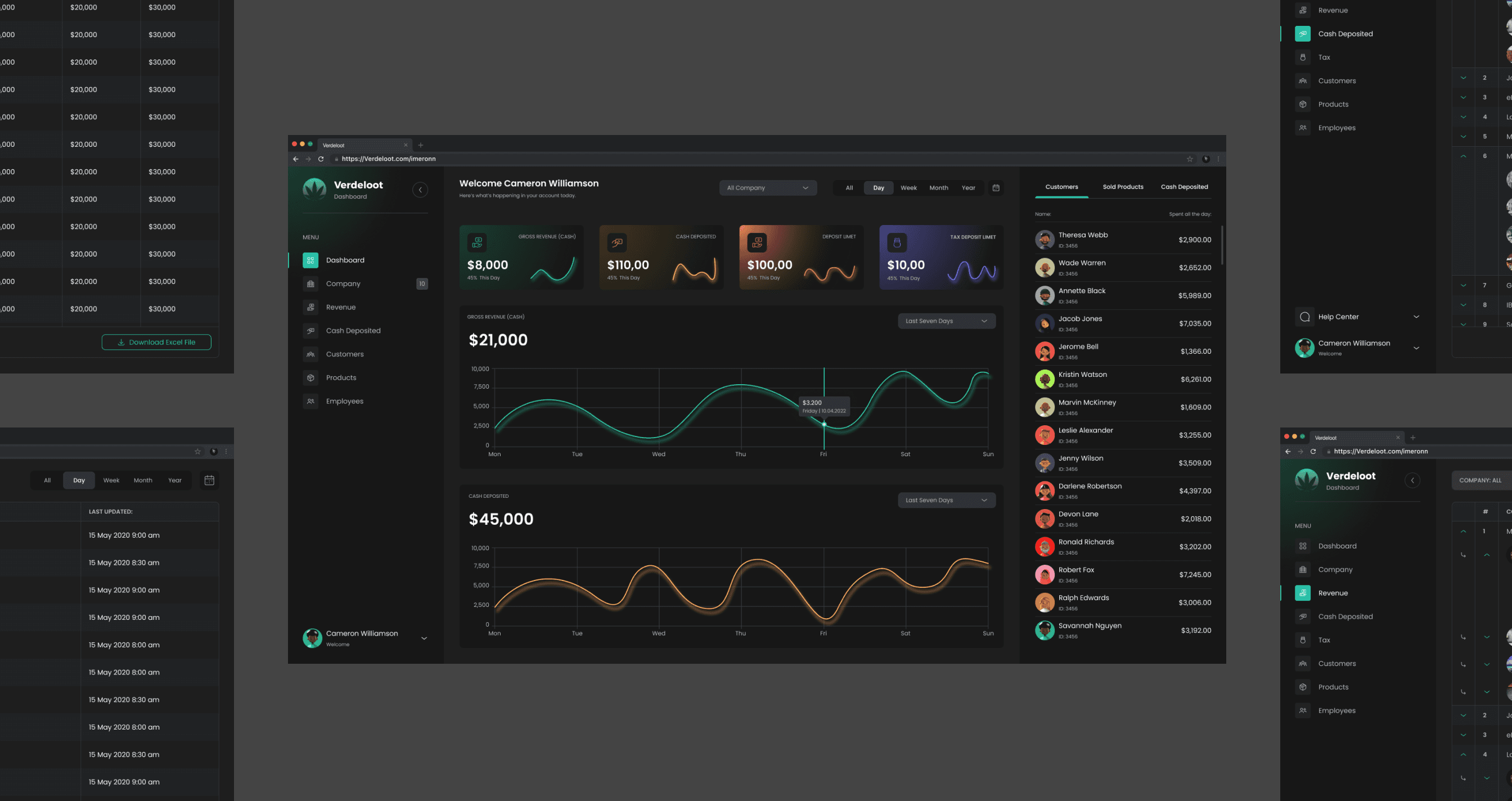This screenshot has height=801, width=1512.
Task: Open the Products section from the main sidebar
Action: (341, 377)
